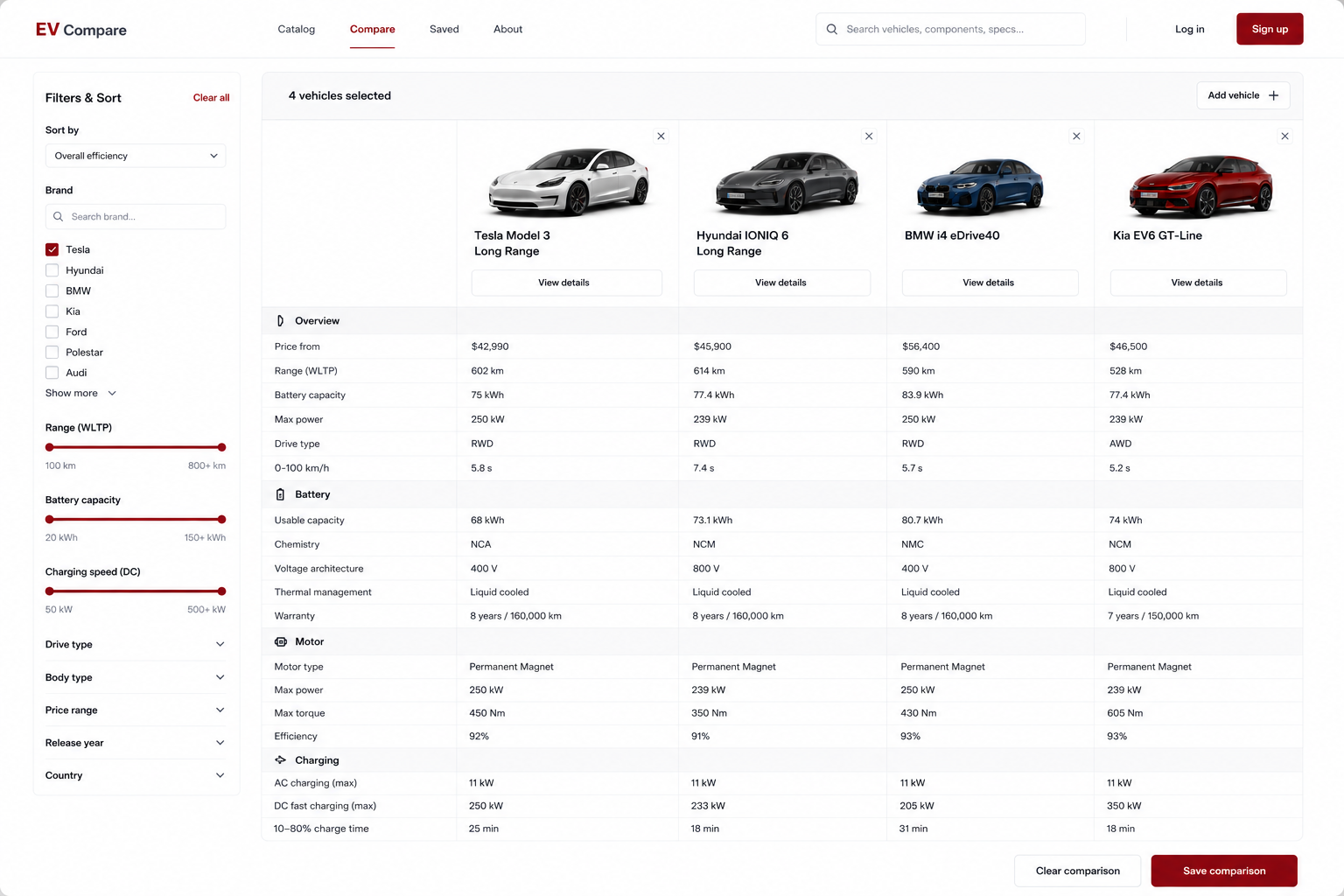Click Range (WLTP) slider minimum handle
This screenshot has height=896, width=1344.
coord(50,447)
